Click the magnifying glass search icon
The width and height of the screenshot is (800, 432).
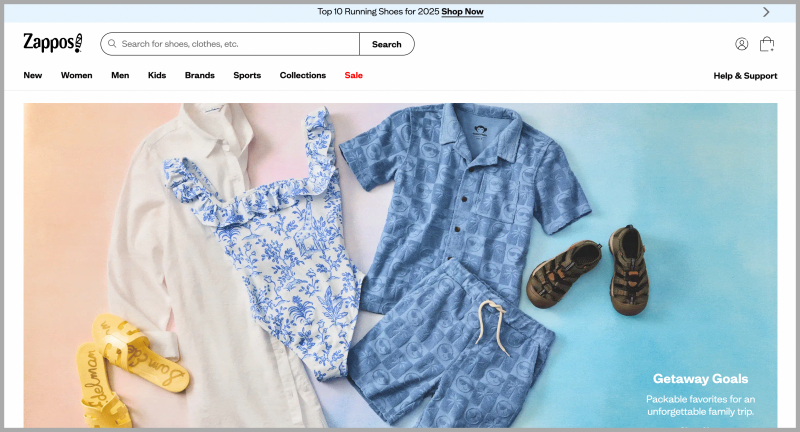pos(111,44)
